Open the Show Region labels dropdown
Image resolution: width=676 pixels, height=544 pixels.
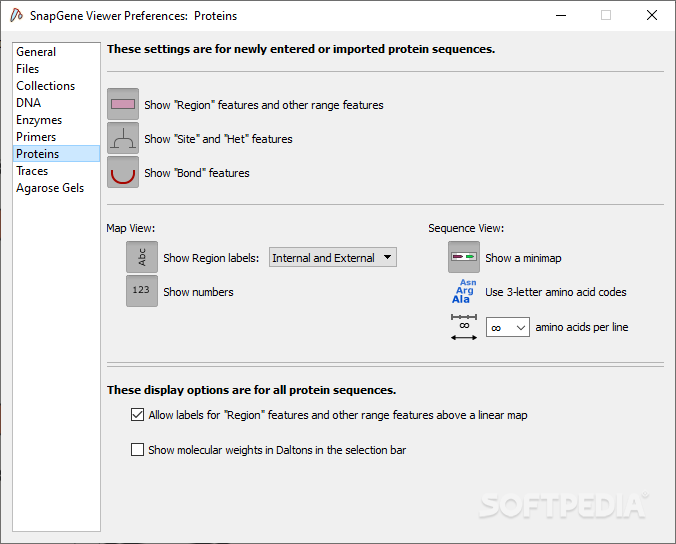pyautogui.click(x=333, y=257)
